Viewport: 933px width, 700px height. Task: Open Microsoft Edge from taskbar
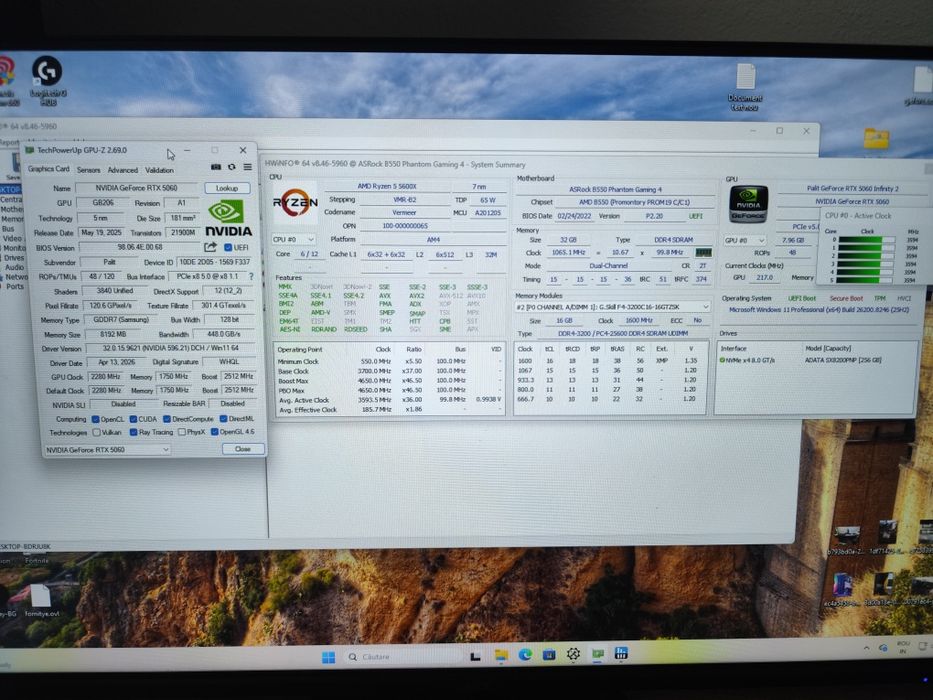pos(525,655)
